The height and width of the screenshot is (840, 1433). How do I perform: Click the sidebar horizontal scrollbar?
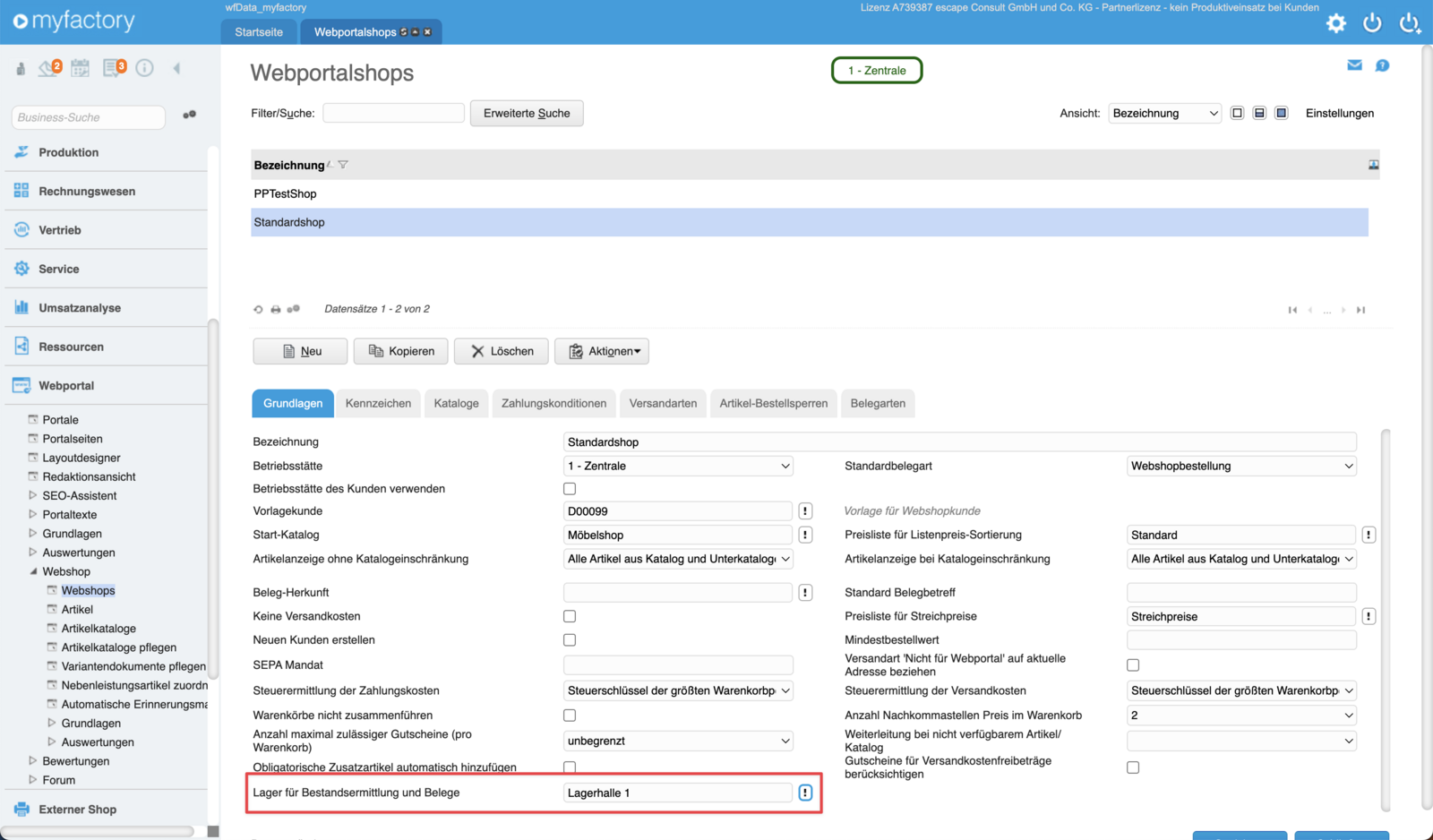click(x=98, y=831)
